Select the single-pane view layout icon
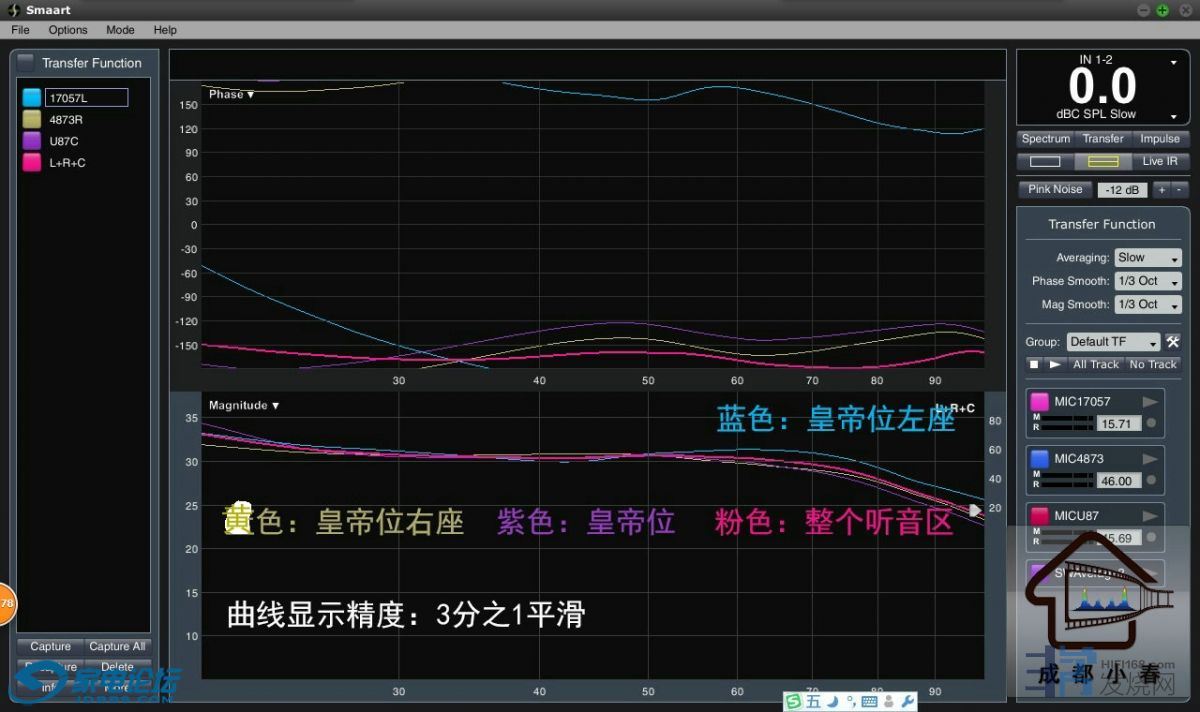1200x712 pixels. pos(1044,161)
